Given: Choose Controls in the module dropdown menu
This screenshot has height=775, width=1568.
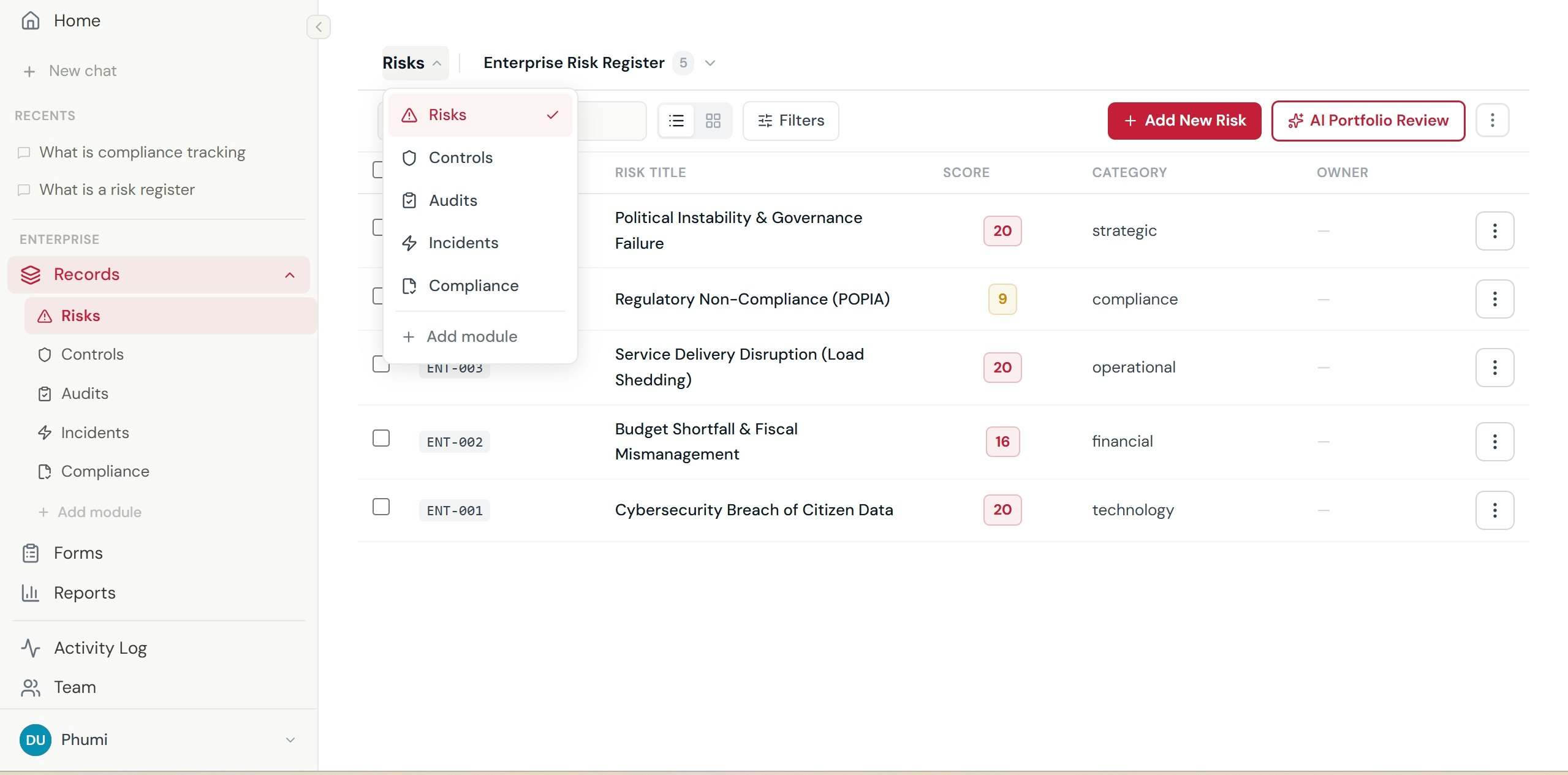Looking at the screenshot, I should point(460,158).
